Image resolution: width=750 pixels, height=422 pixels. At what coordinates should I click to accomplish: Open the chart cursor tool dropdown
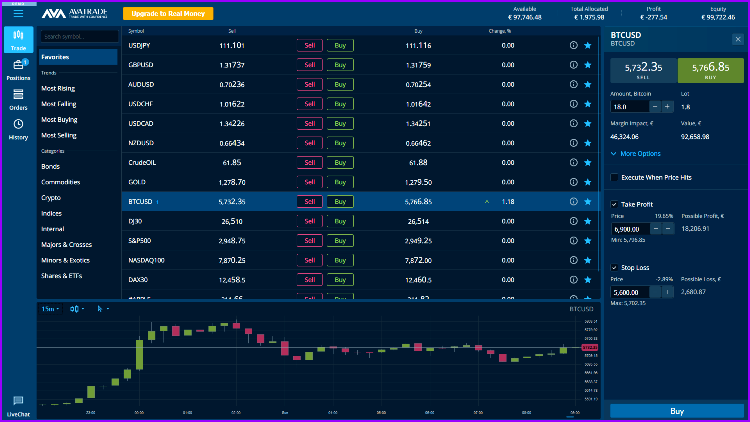(103, 309)
